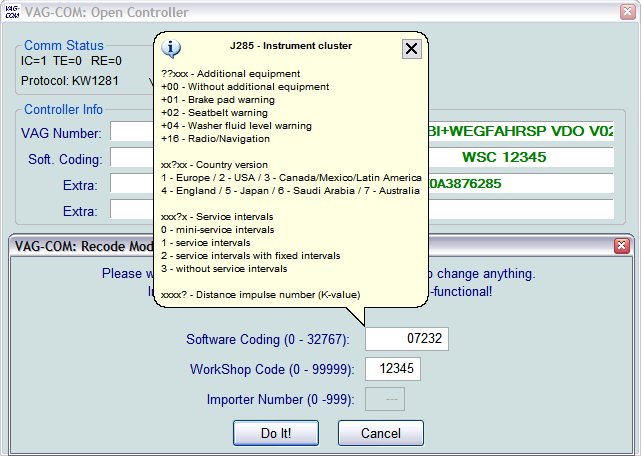Click the 'xx?xx - Country version' line
This screenshot has width=642, height=457.
click(214, 165)
